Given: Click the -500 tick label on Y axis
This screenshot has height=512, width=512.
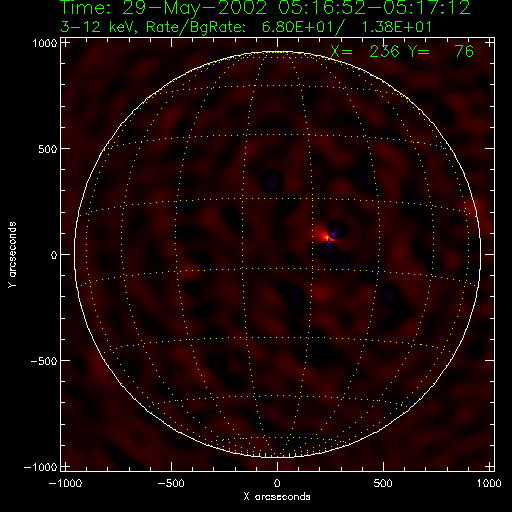Looking at the screenshot, I should click(45, 361).
